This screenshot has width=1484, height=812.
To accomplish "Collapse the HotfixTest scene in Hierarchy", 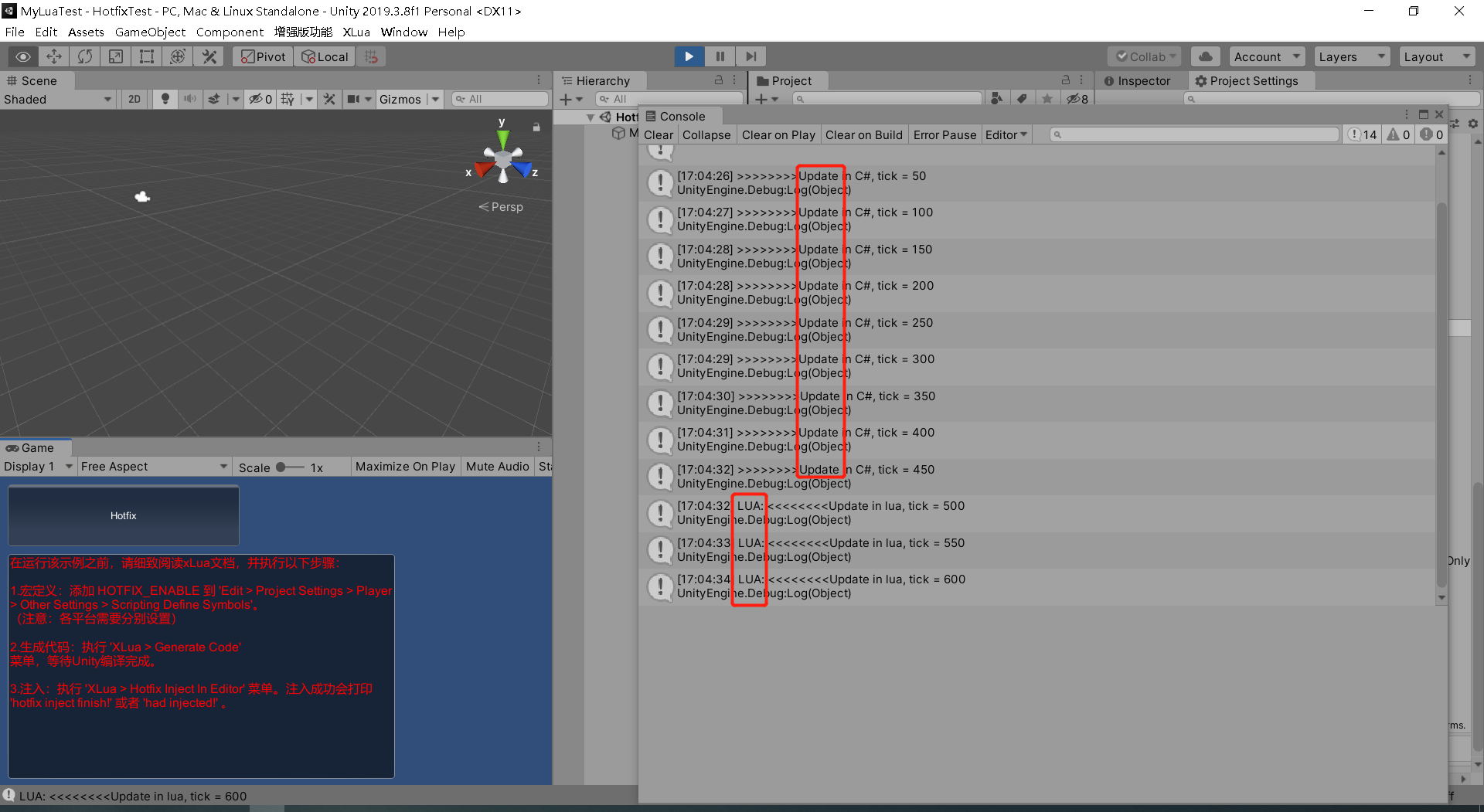I will click(591, 117).
